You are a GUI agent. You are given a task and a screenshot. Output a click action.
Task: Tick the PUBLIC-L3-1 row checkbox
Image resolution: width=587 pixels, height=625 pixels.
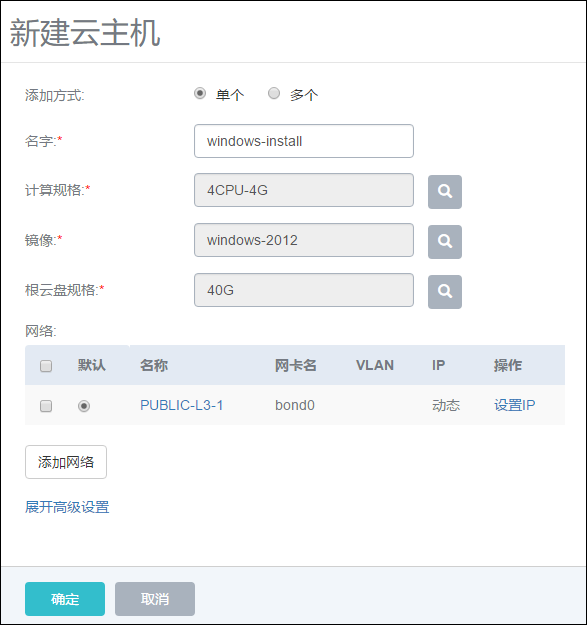[46, 406]
